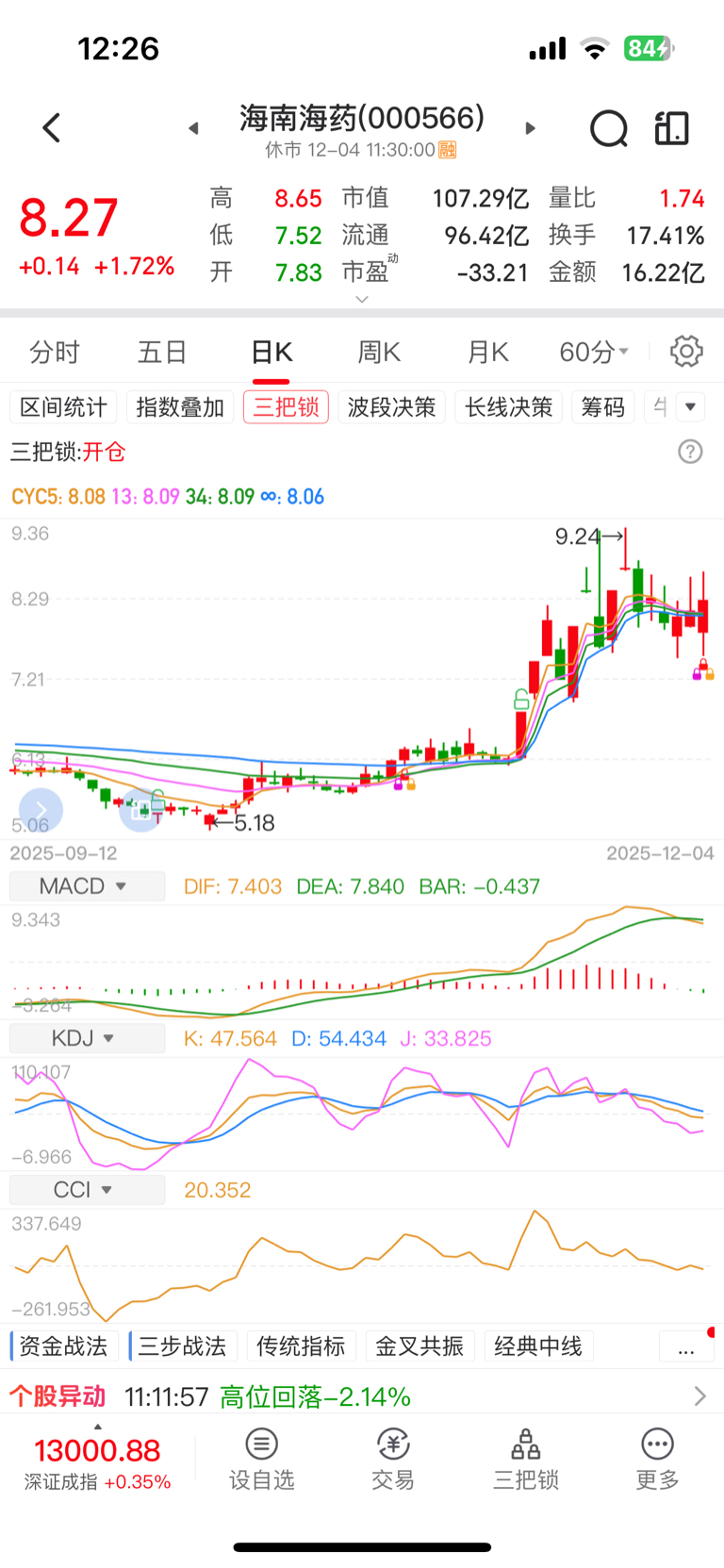Tap the 市值 107.29亿 value
Viewport: 724px width, 1568px height.
436,198
